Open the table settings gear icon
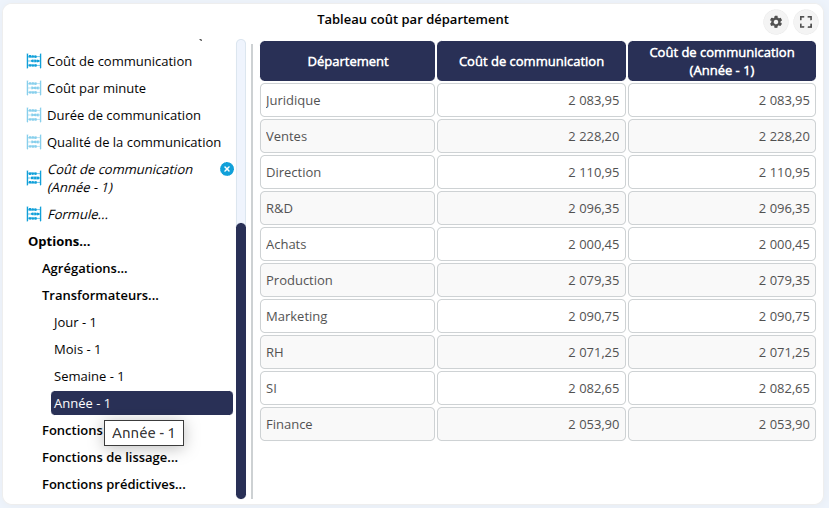Viewport: 829px width, 508px height. [x=776, y=22]
